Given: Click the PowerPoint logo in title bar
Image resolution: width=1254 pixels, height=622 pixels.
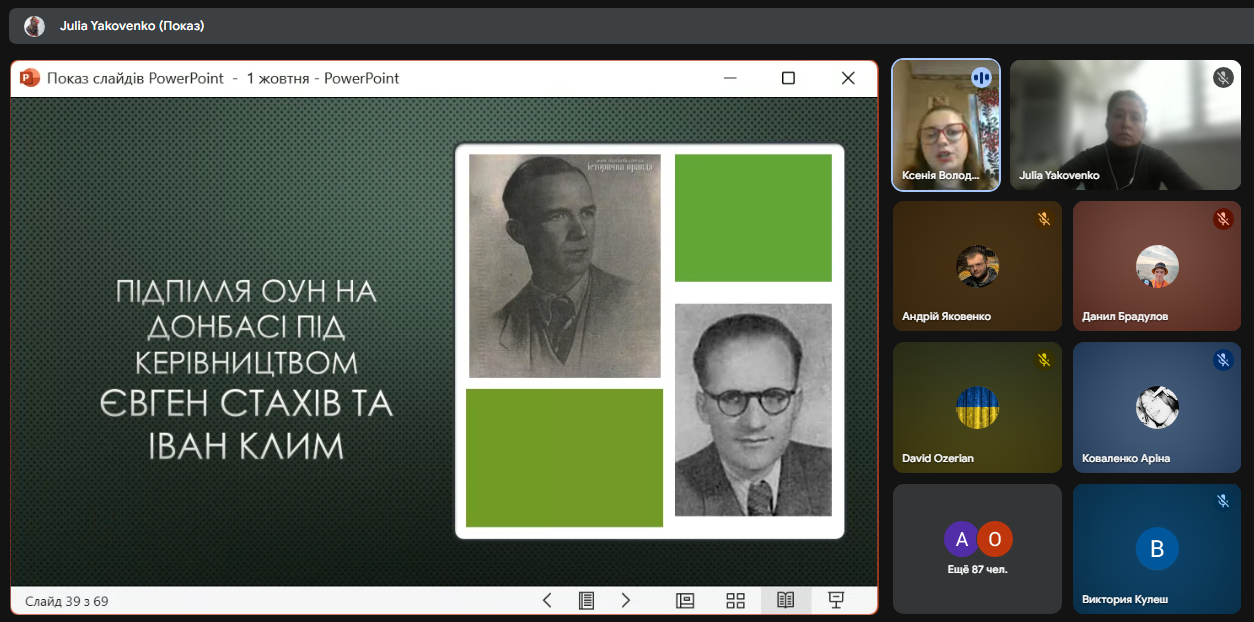Looking at the screenshot, I should (x=29, y=78).
